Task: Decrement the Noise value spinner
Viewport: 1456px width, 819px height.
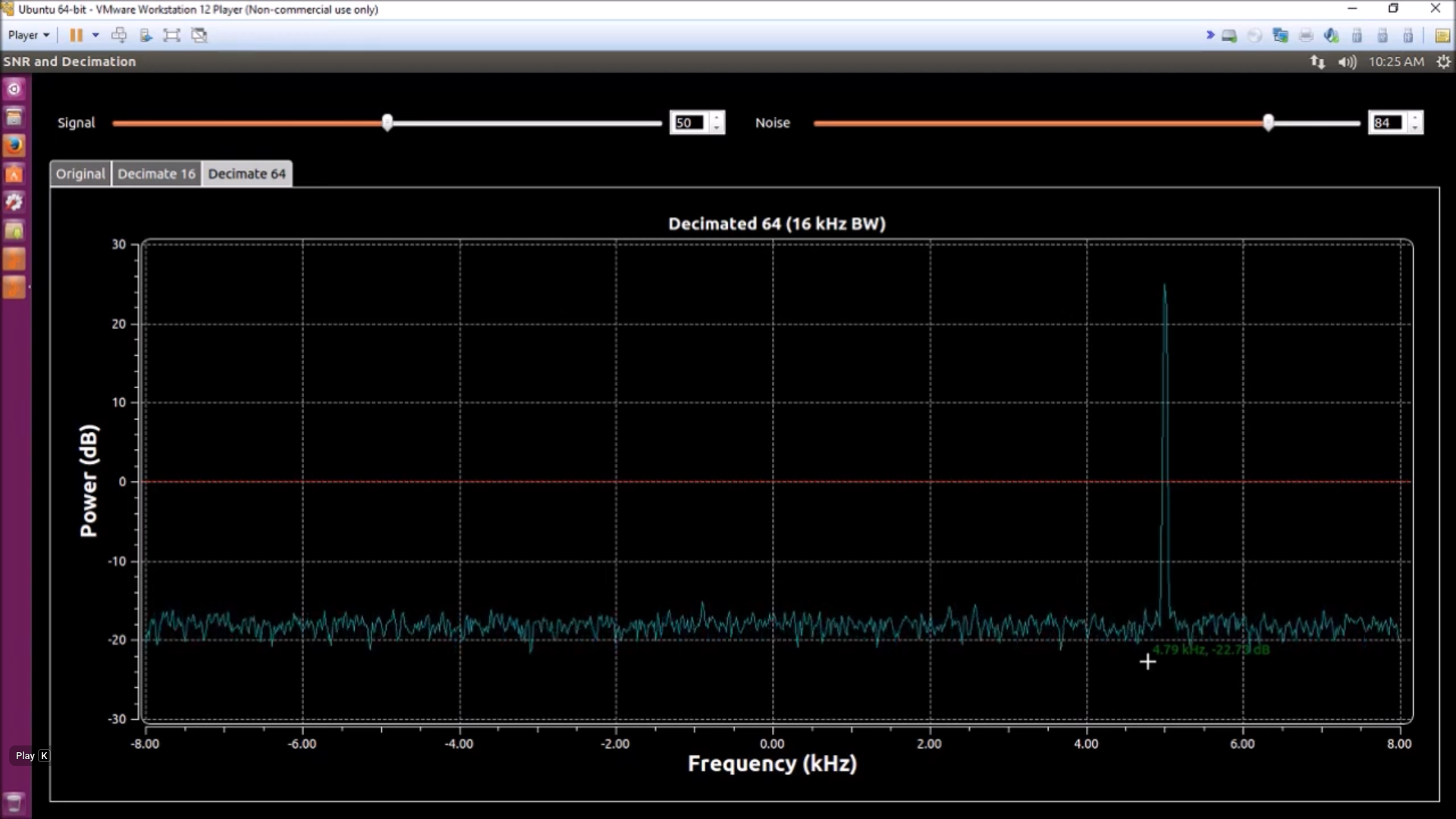Action: click(1415, 128)
